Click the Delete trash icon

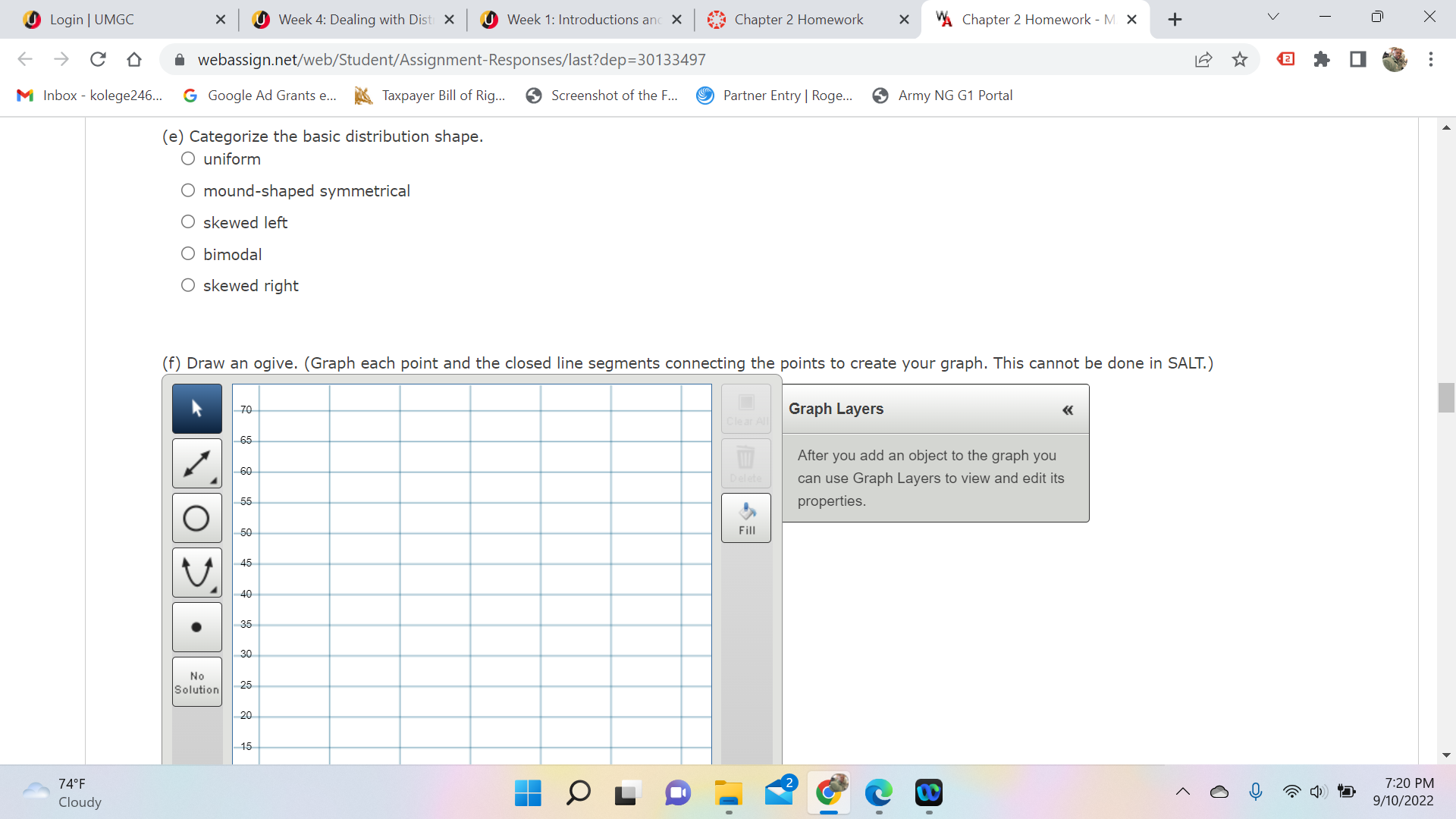coord(745,463)
